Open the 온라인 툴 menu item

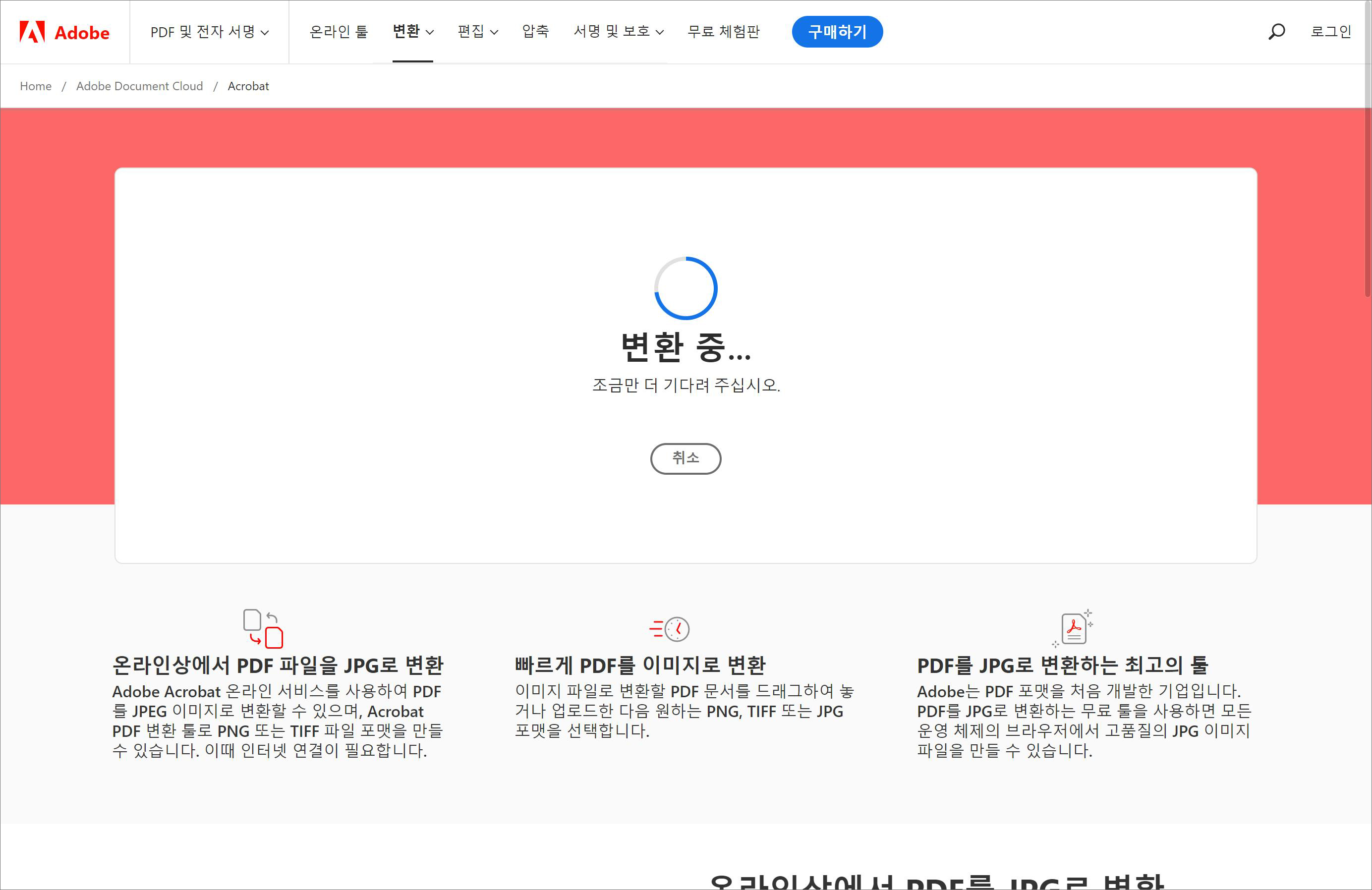point(339,32)
